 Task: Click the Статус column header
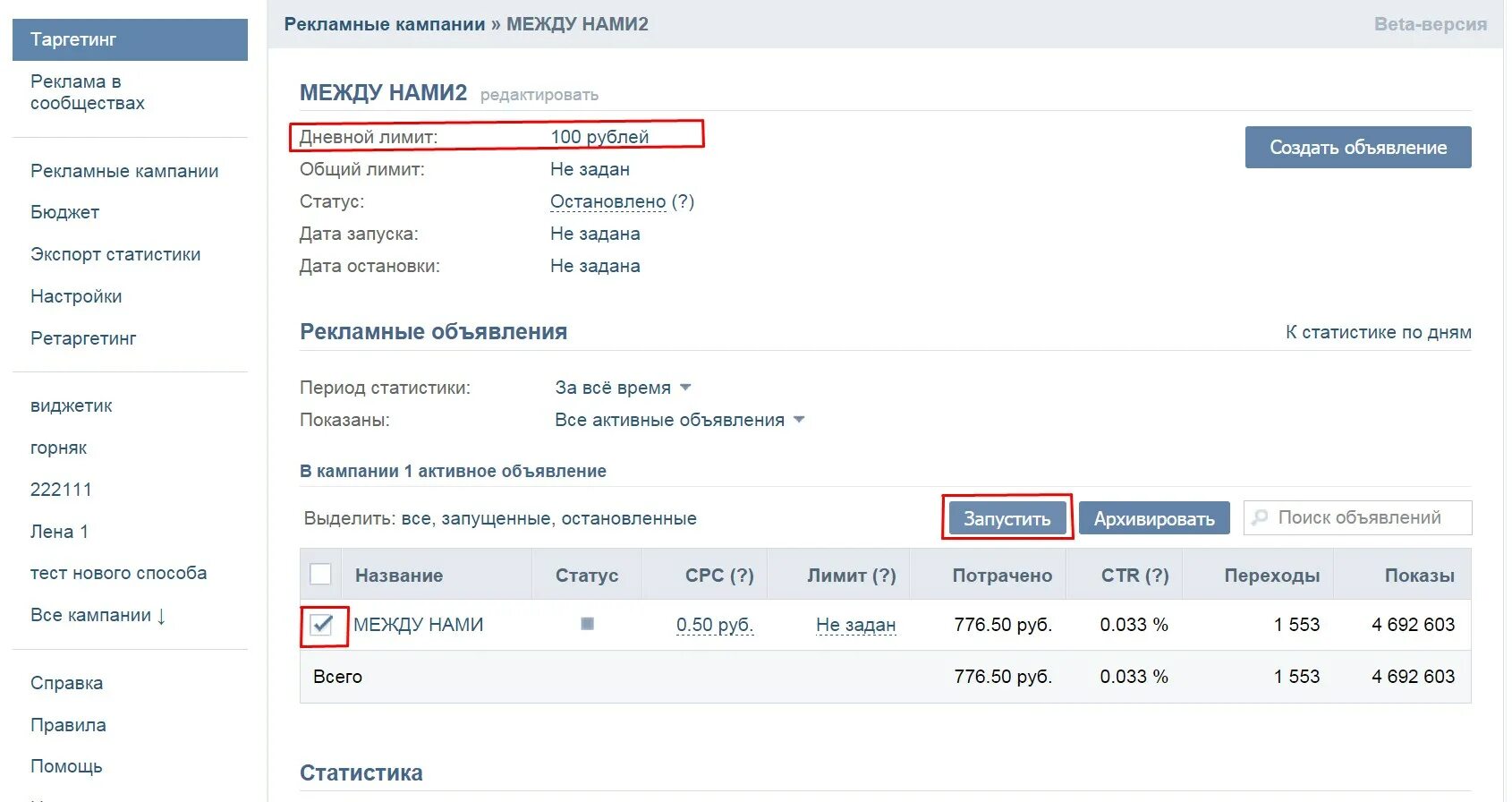click(587, 576)
